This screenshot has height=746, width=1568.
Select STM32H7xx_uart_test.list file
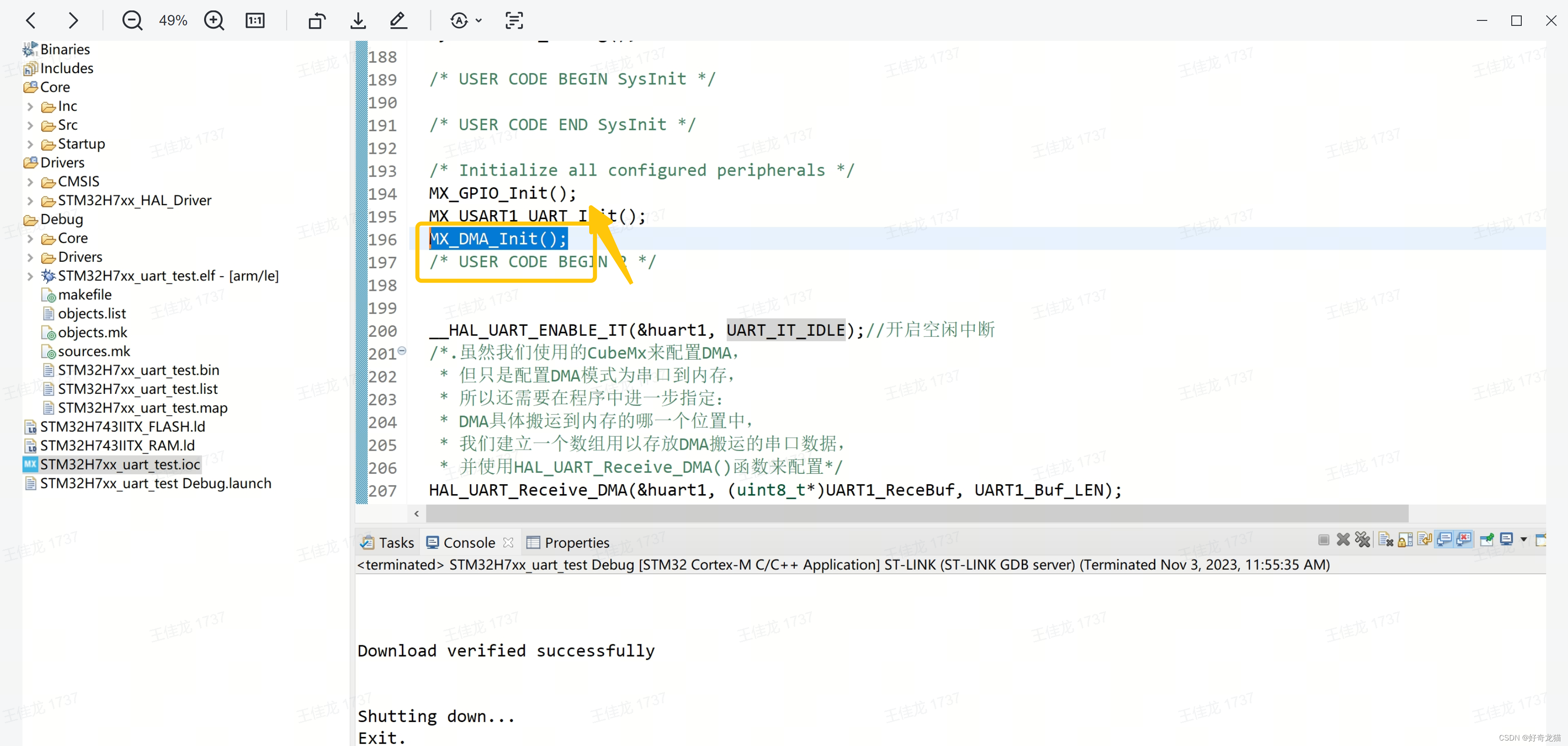click(x=130, y=389)
